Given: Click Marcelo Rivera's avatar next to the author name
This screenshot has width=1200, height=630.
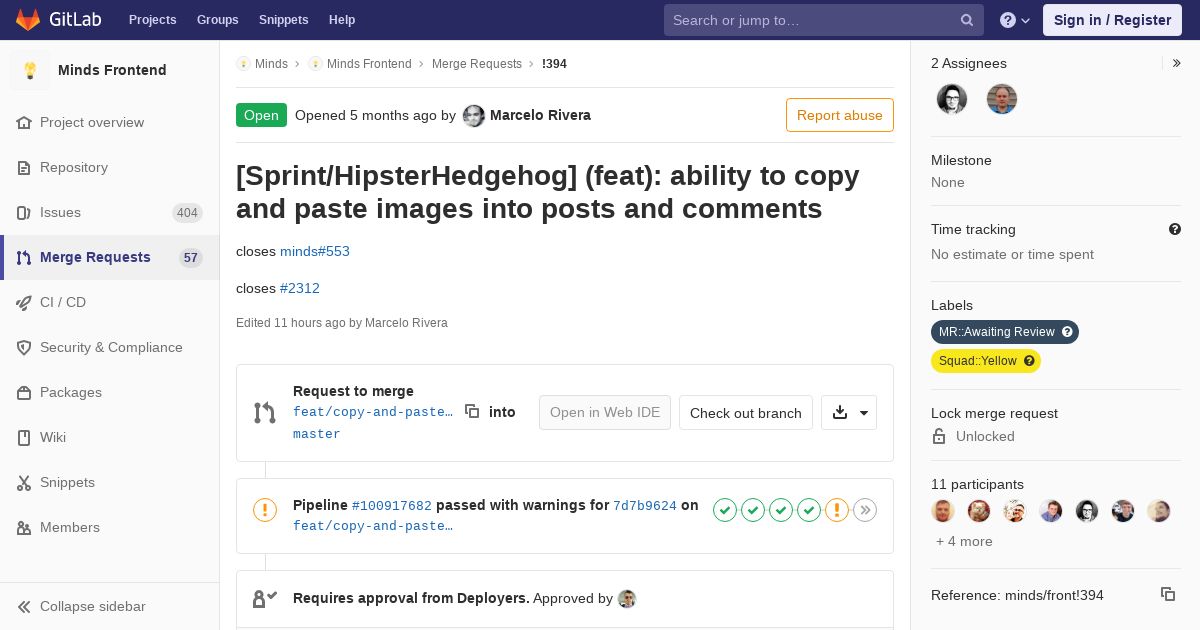Looking at the screenshot, I should coord(474,116).
